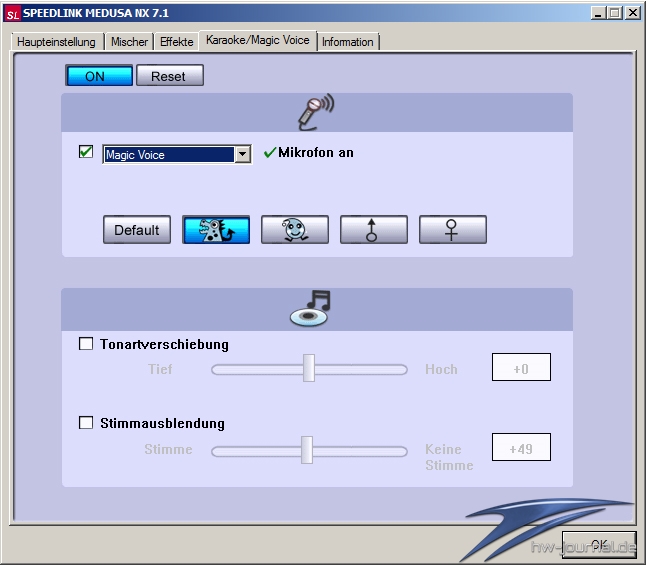This screenshot has width=647, height=566.
Task: Choose the male voice symbol preset
Action: pos(374,230)
